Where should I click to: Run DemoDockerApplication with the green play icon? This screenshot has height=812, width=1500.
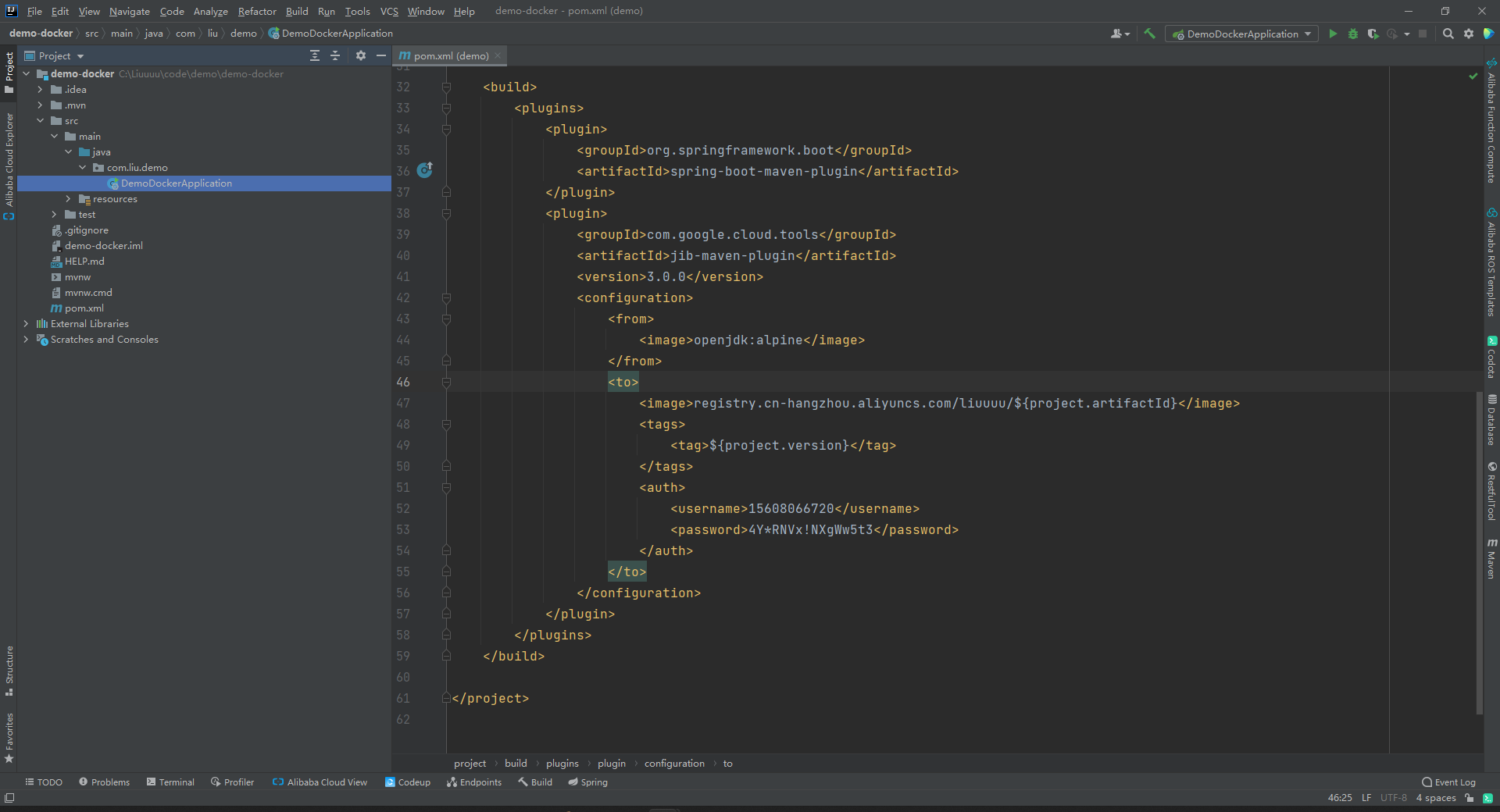[1333, 34]
